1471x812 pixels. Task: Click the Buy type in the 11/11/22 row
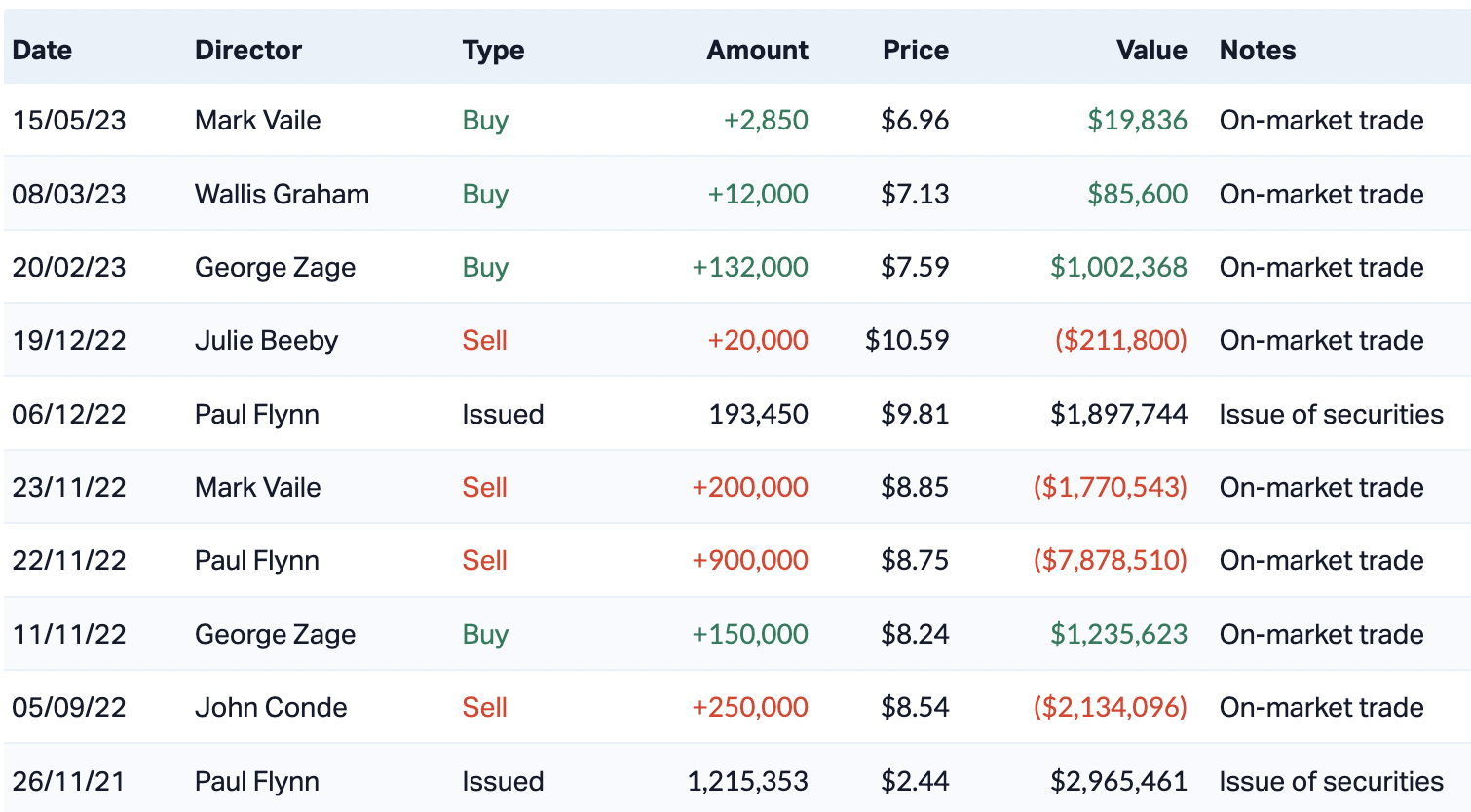(x=485, y=634)
